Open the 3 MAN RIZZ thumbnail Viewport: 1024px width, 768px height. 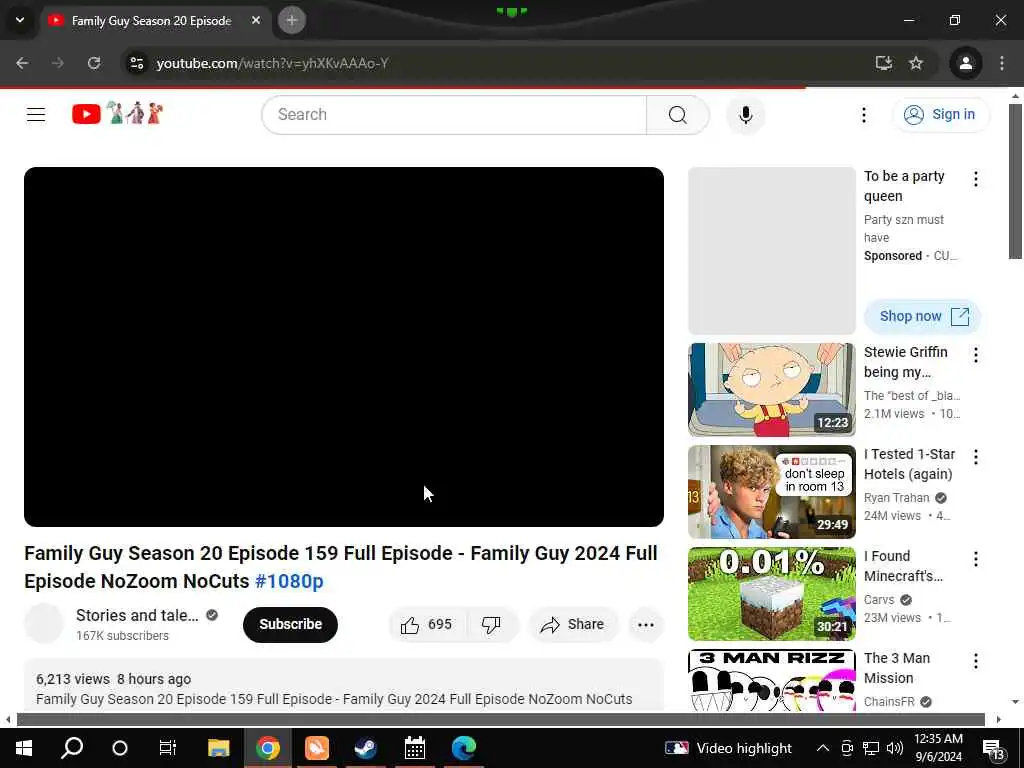coord(771,680)
